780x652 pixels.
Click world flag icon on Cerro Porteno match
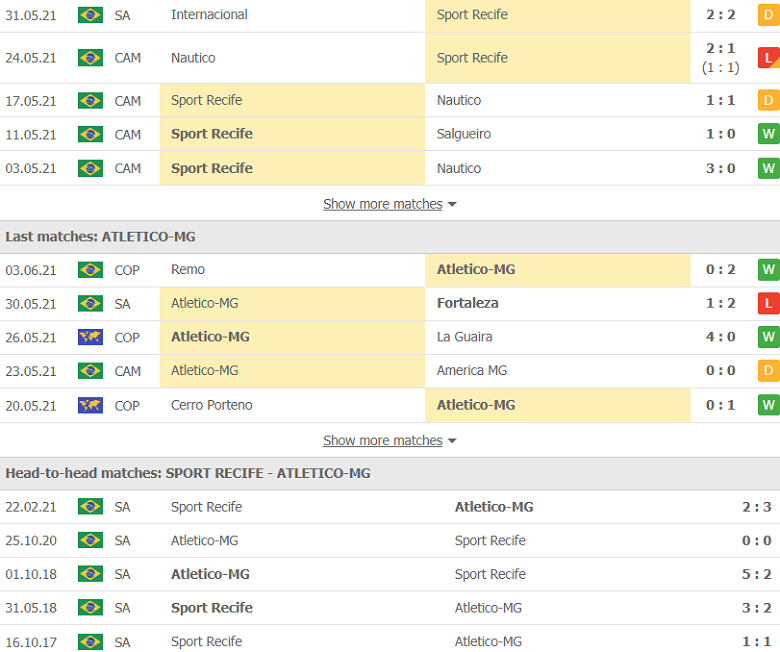[90, 405]
